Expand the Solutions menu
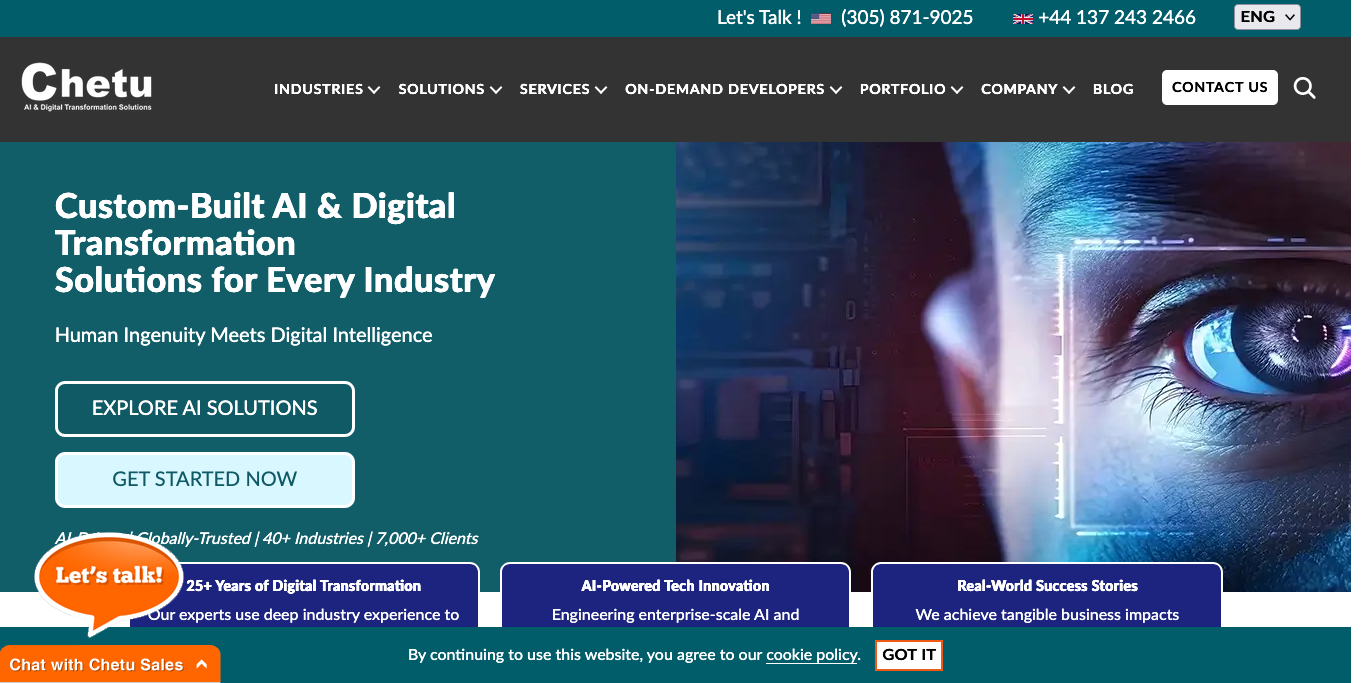The height and width of the screenshot is (683, 1366). 449,89
